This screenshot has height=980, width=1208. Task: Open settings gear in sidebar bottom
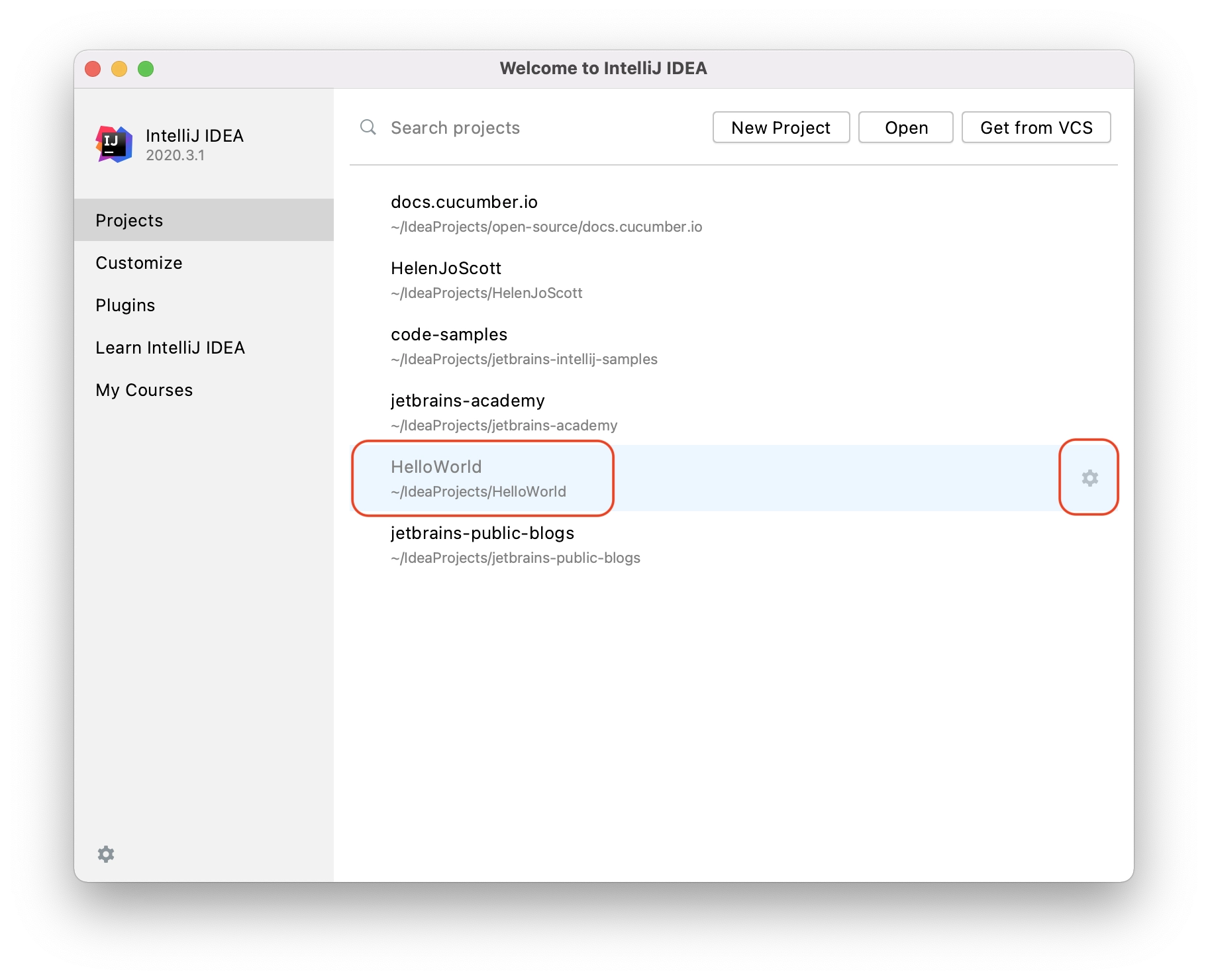(106, 854)
